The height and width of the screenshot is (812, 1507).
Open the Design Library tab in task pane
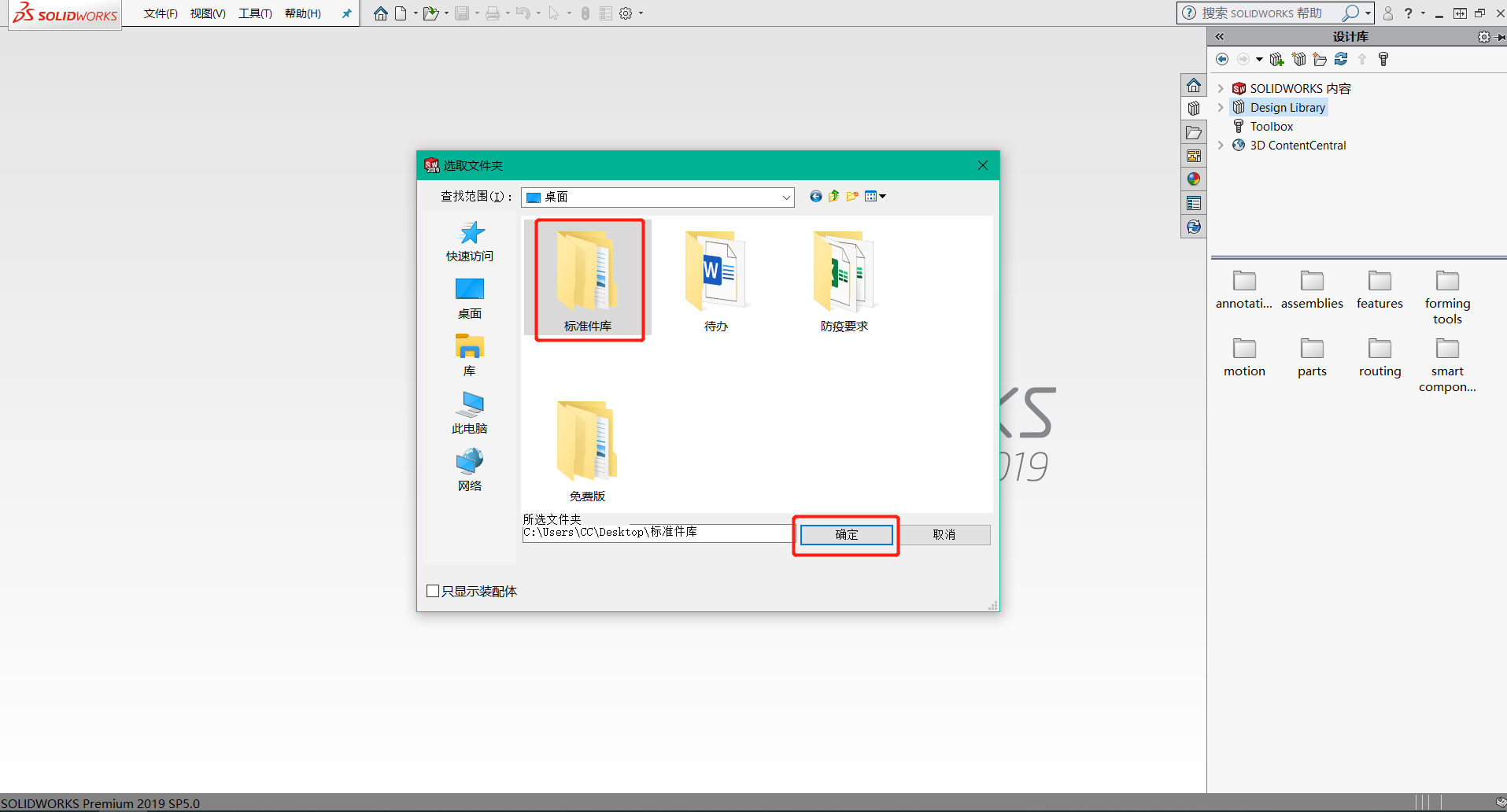click(1194, 108)
